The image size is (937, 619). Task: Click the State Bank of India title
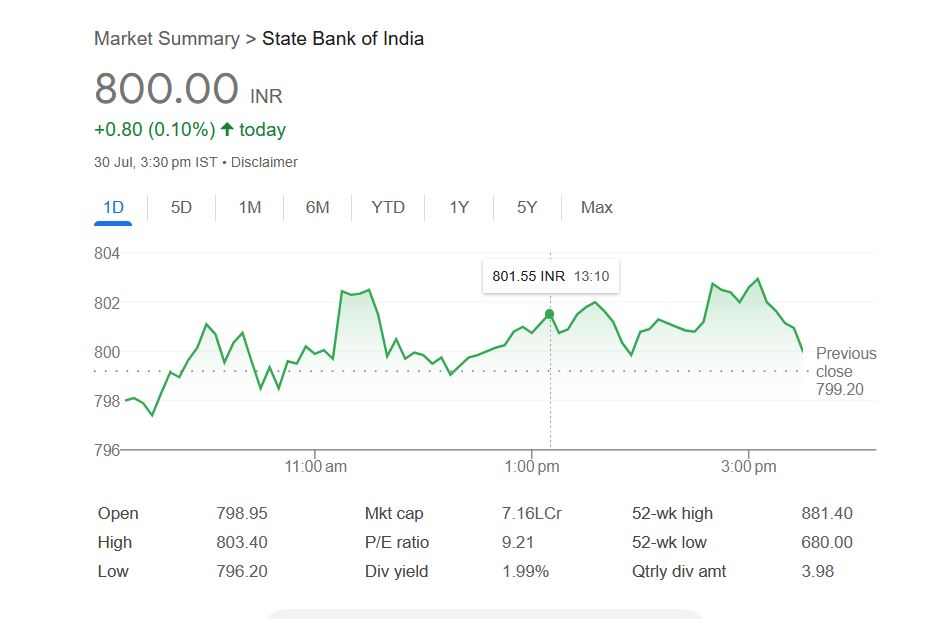[x=343, y=39]
